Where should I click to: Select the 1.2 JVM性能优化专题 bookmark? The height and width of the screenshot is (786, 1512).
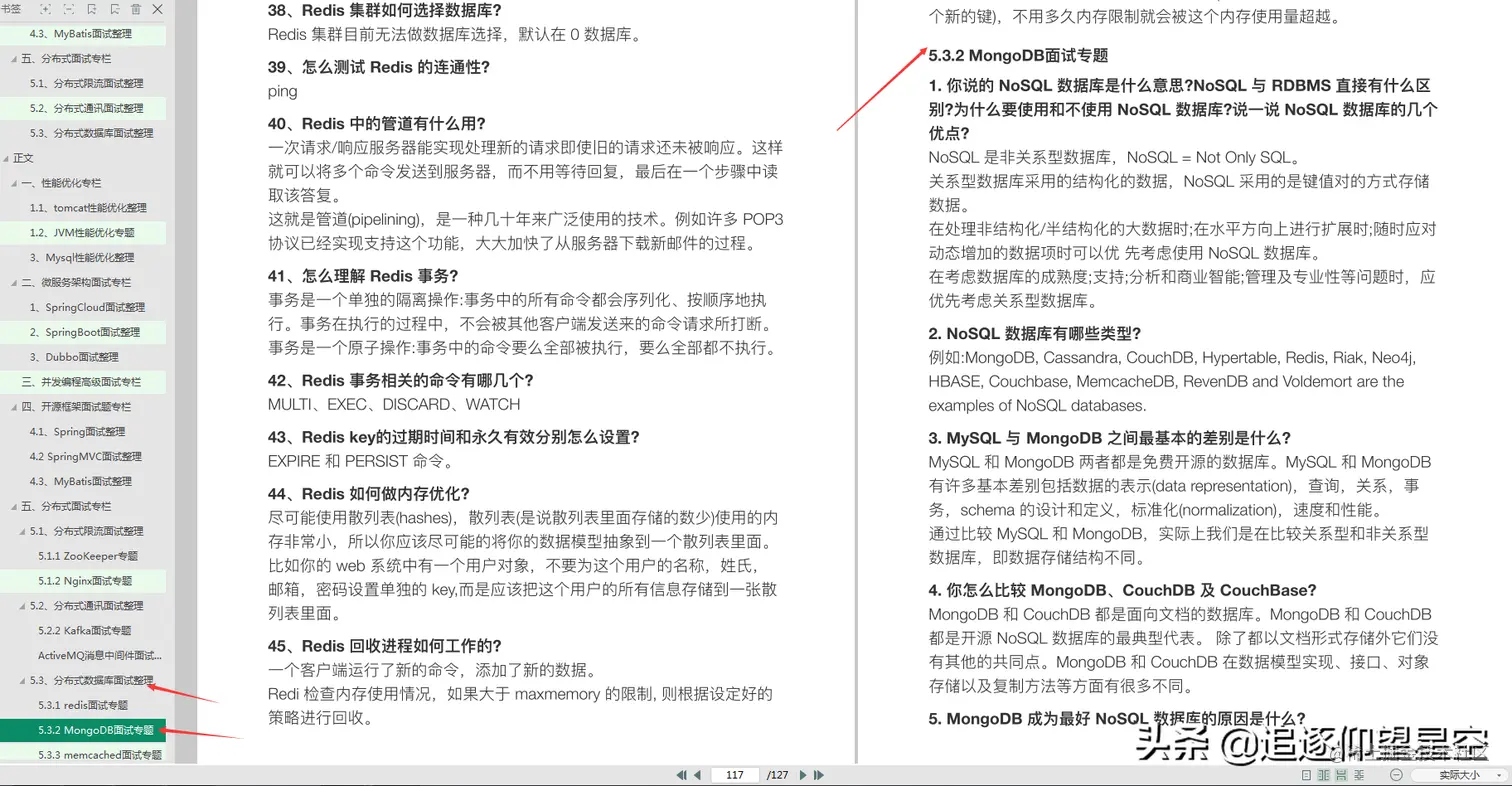coord(80,232)
